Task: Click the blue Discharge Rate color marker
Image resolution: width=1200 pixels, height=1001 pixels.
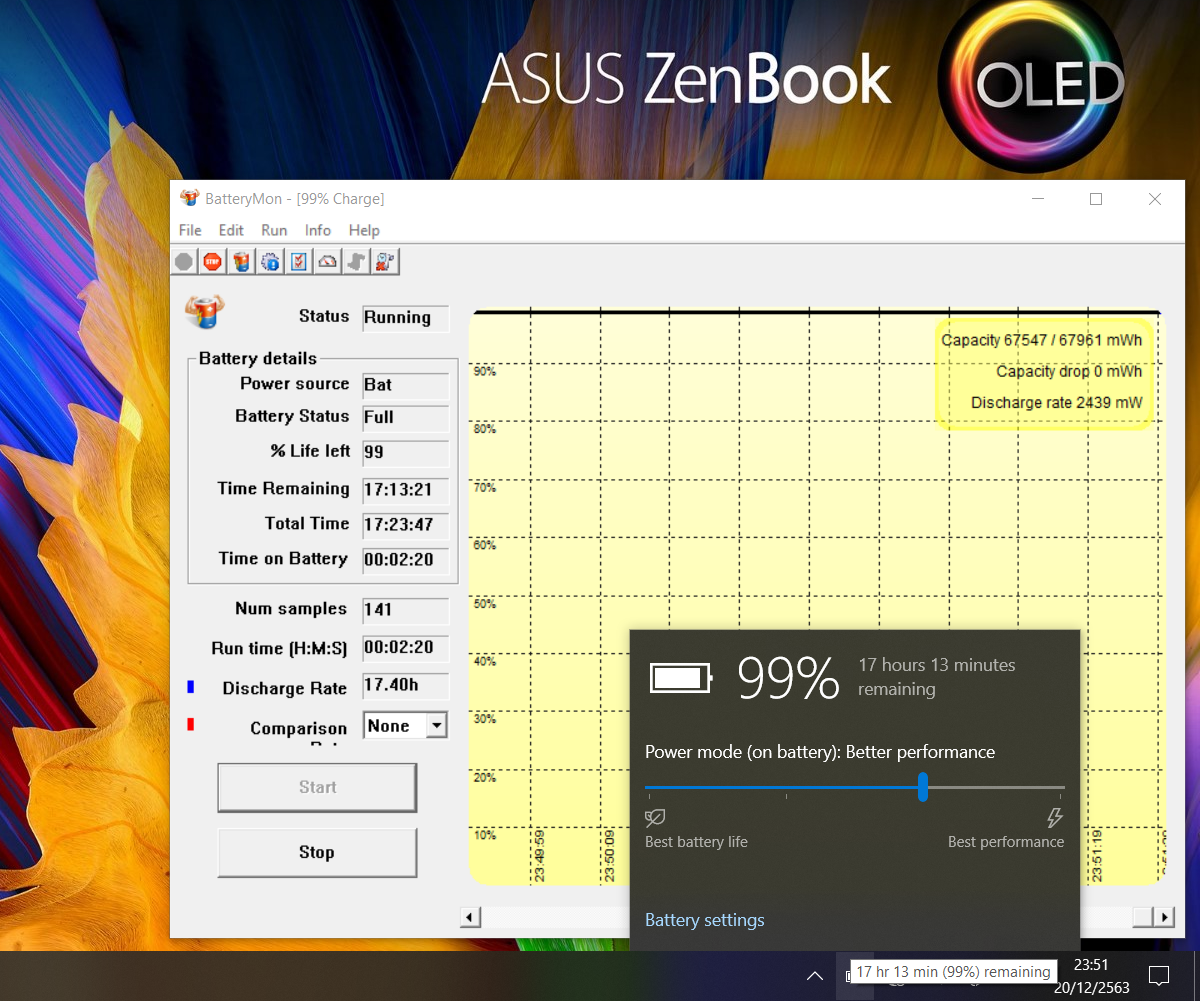Action: pos(190,687)
